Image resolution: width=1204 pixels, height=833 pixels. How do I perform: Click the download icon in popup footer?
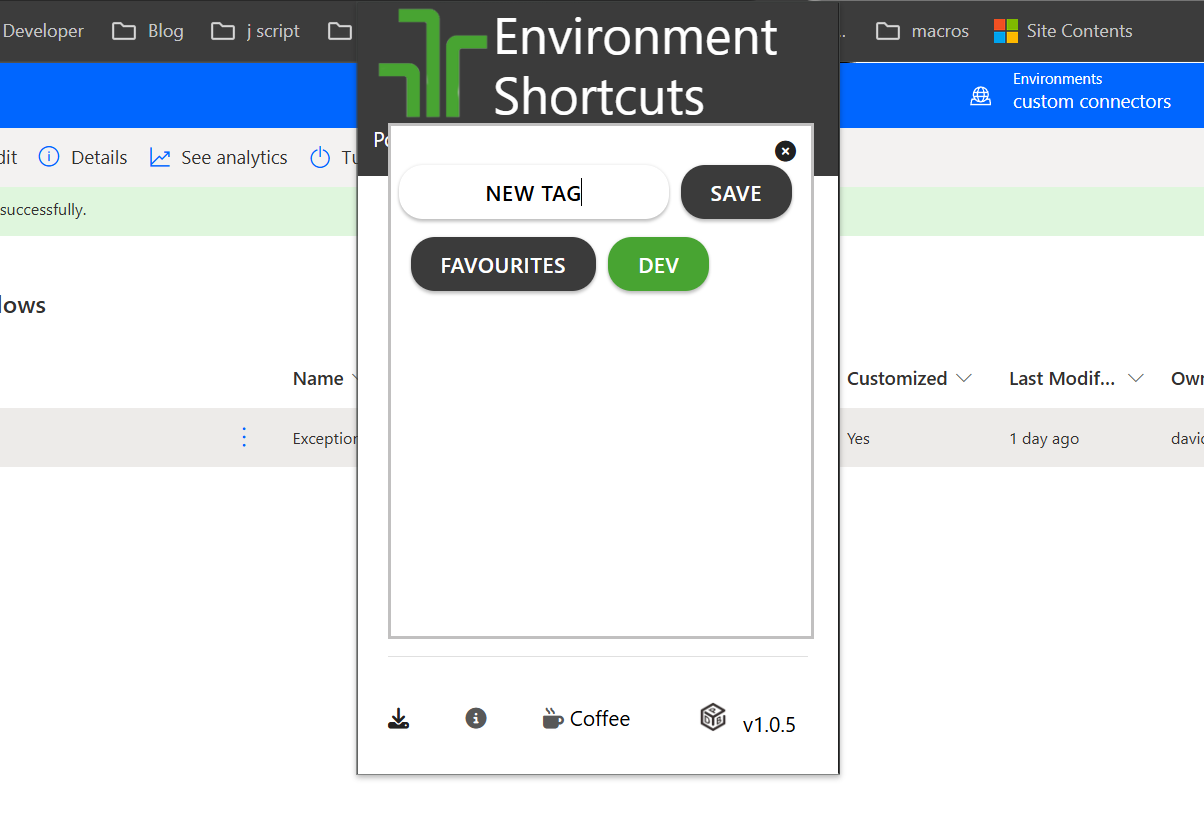pyautogui.click(x=398, y=719)
